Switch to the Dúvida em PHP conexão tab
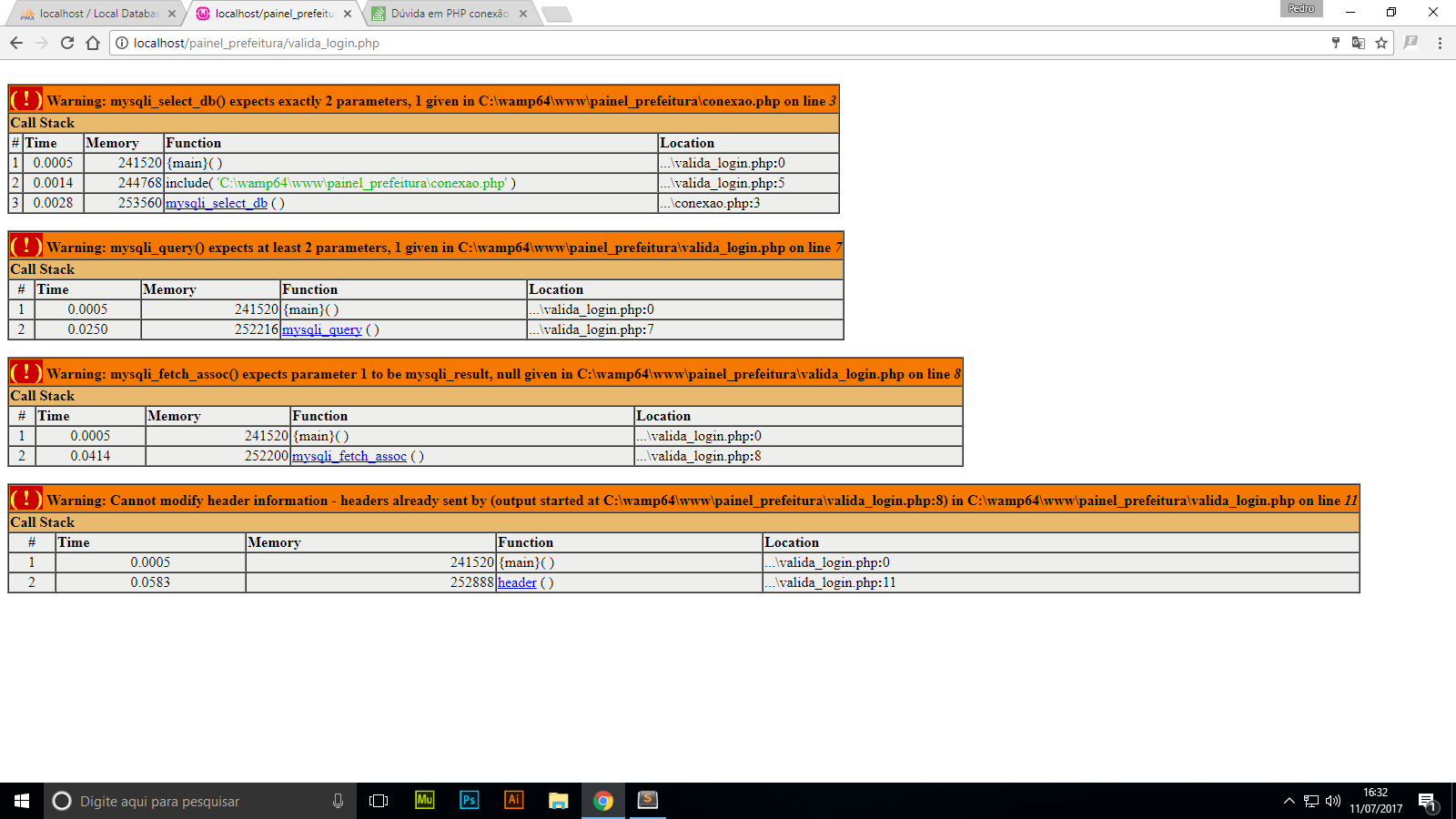The width and height of the screenshot is (1456, 819). [449, 14]
